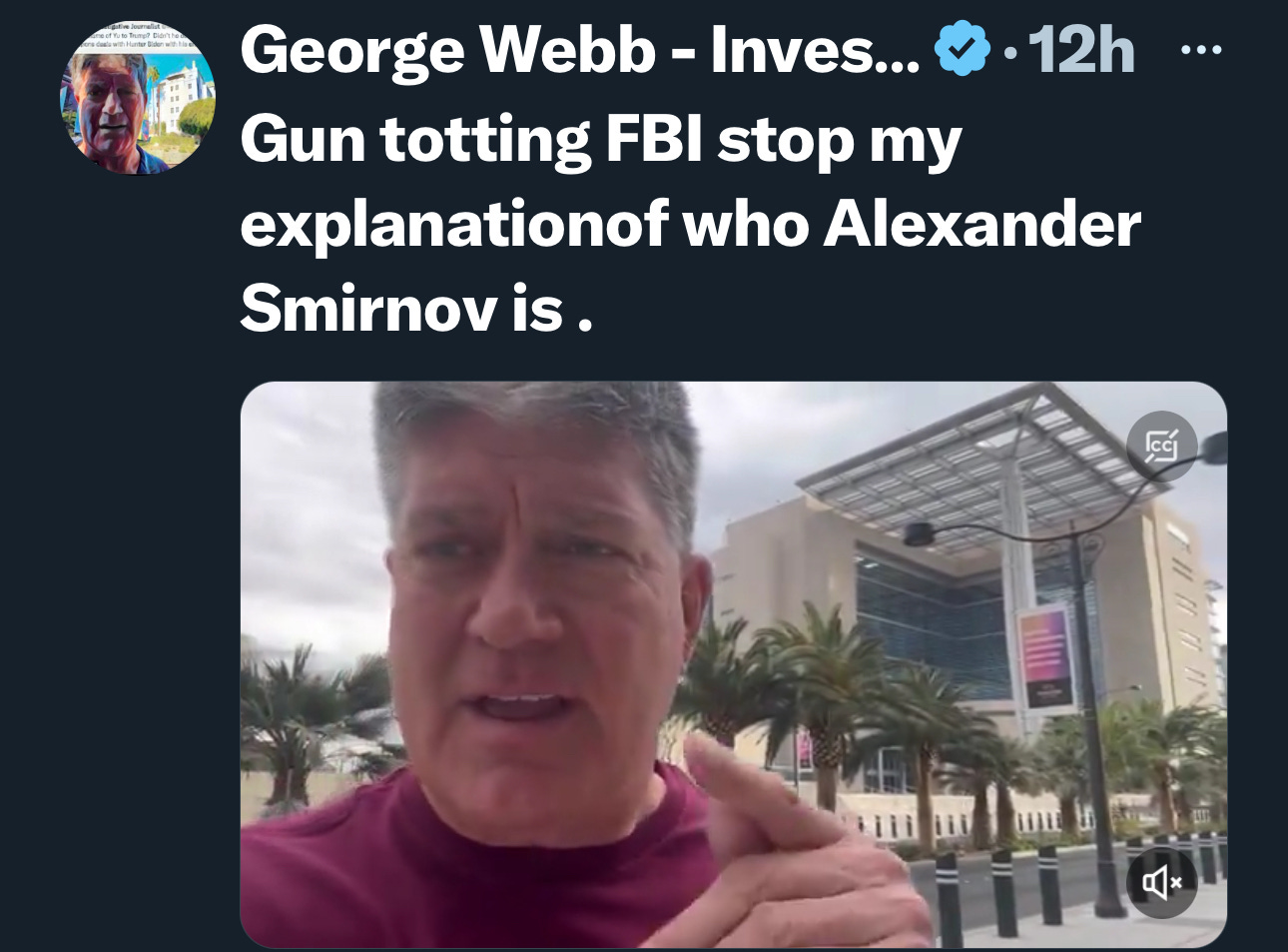This screenshot has width=1288, height=952.
Task: Click the blue verified badge
Action: point(961,50)
